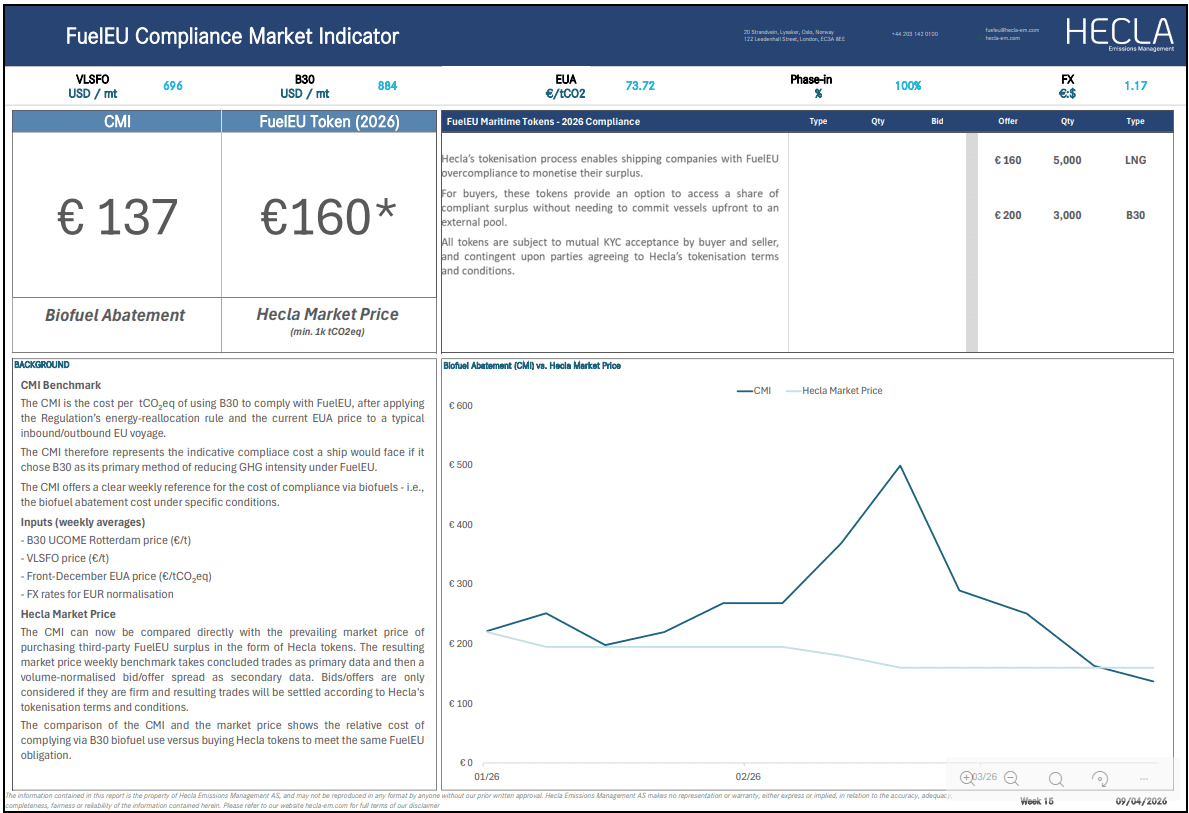This screenshot has height=813, width=1189.
Task: Click the EUA value 73.72
Action: click(x=640, y=86)
